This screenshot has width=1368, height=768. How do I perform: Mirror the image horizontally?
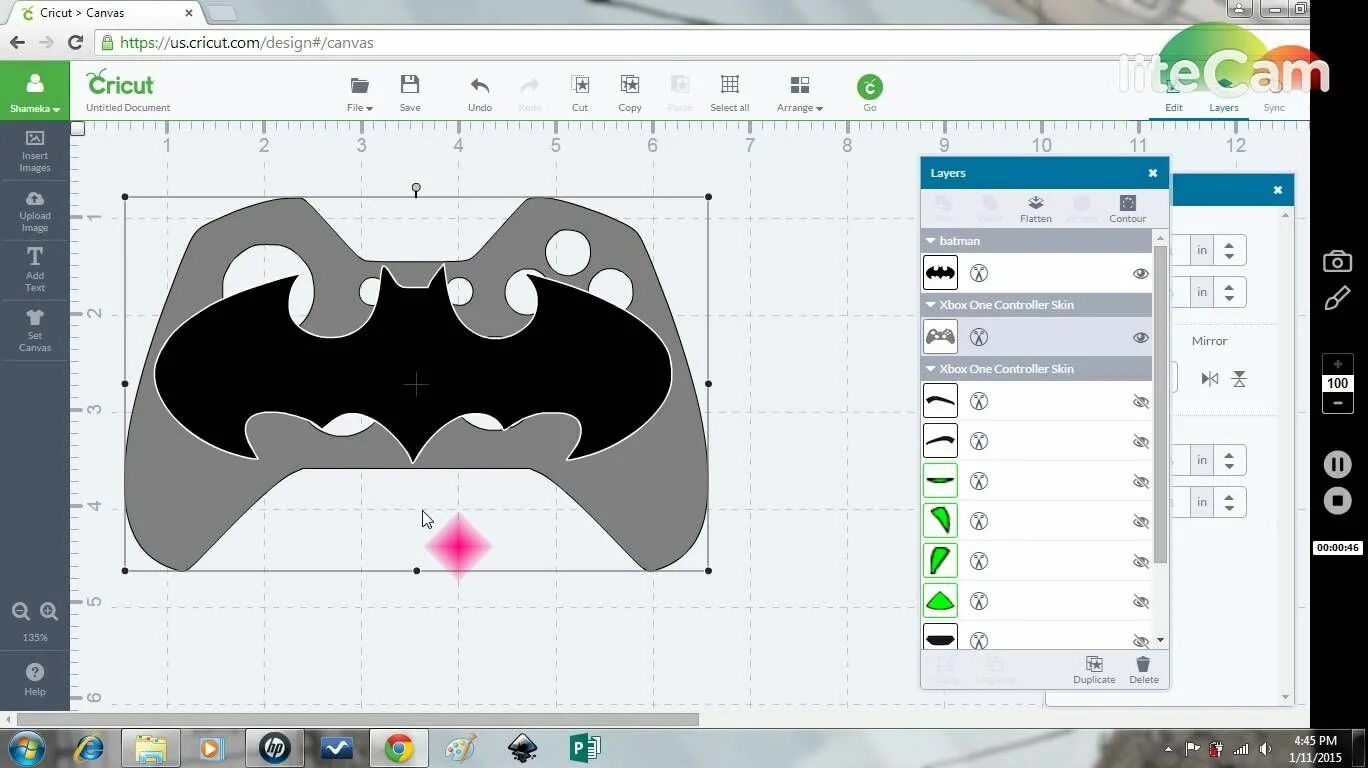pyautogui.click(x=1210, y=379)
